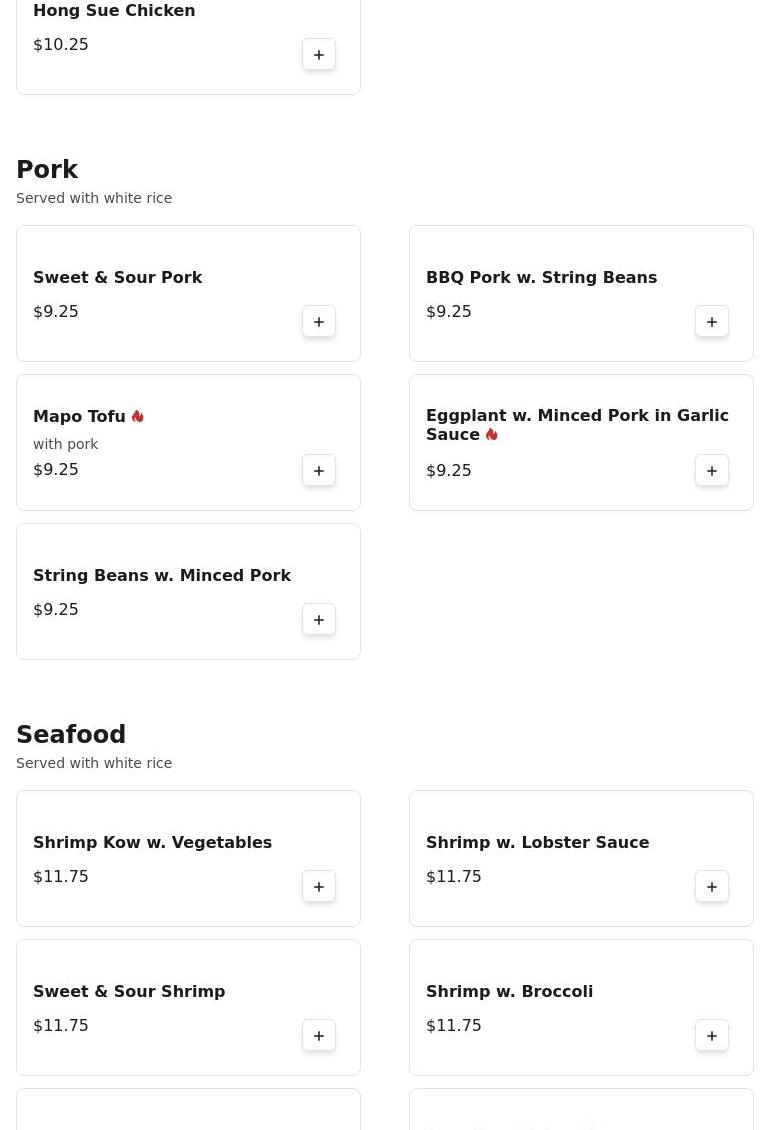
Task: Add Eggplant w. Minced Pork in Garlic Sauce
Action: [712, 471]
